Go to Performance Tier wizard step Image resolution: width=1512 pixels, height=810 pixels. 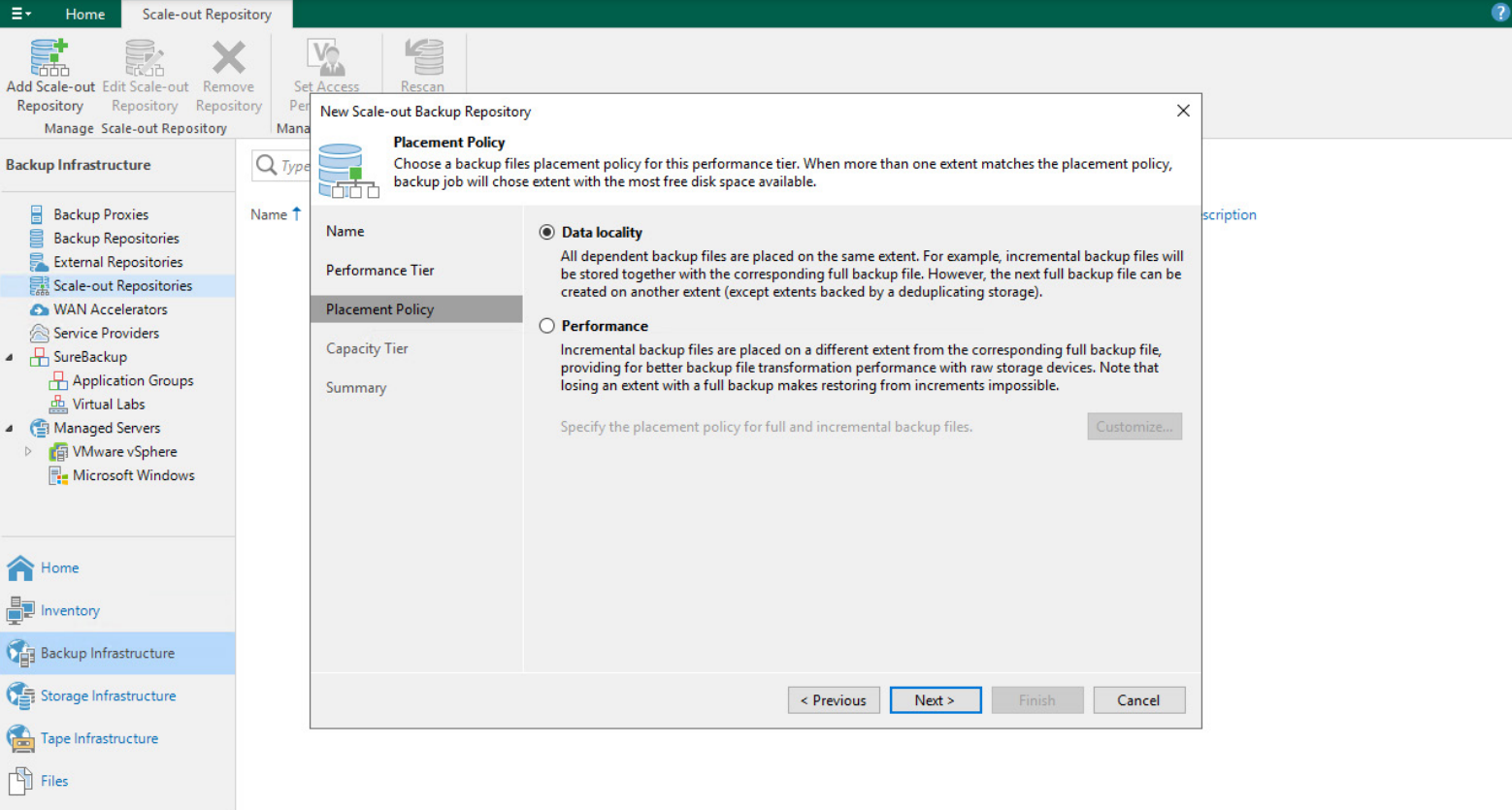[379, 271]
